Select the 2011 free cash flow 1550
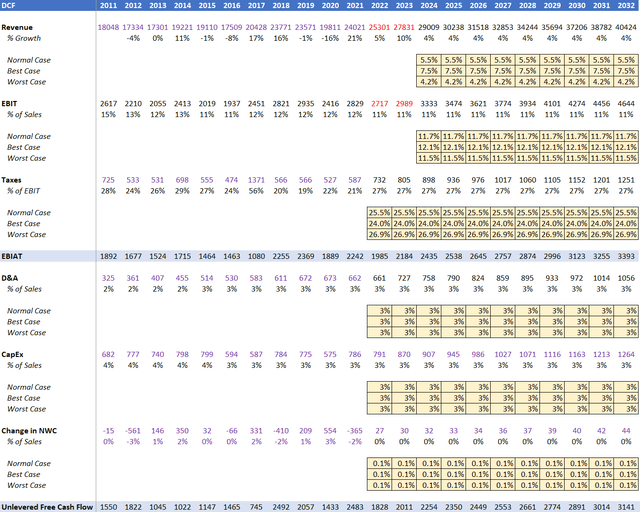640x512 pixels. coord(109,507)
